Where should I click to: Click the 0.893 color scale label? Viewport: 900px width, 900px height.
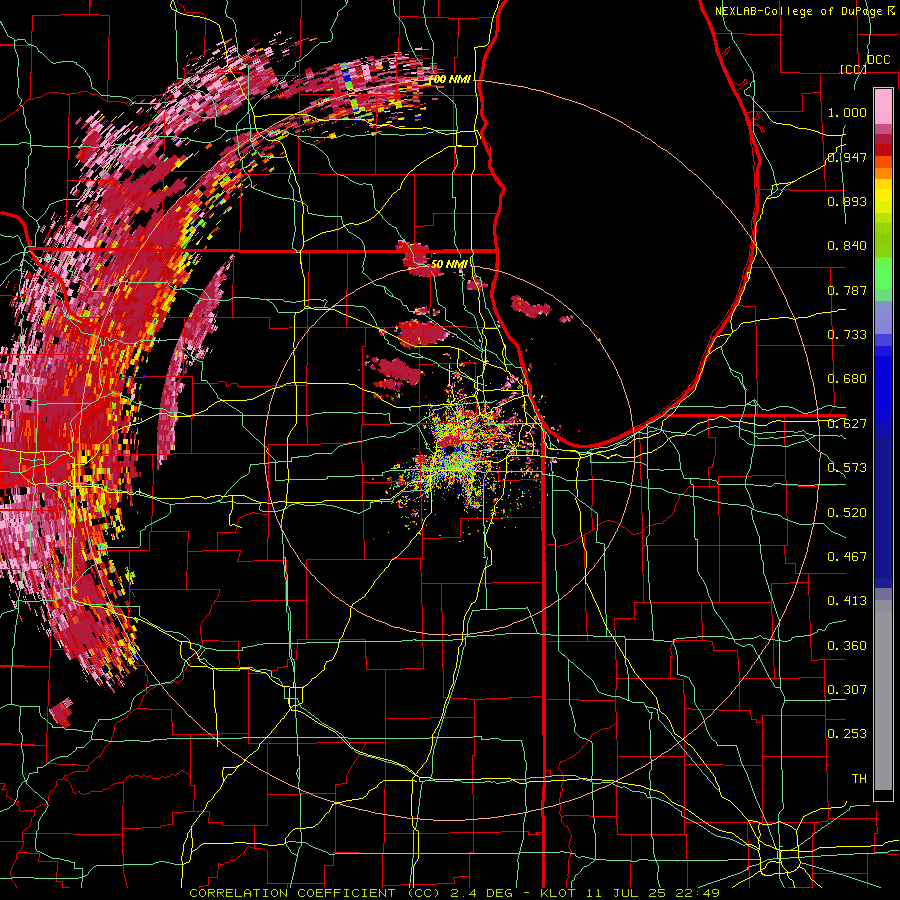pyautogui.click(x=847, y=201)
